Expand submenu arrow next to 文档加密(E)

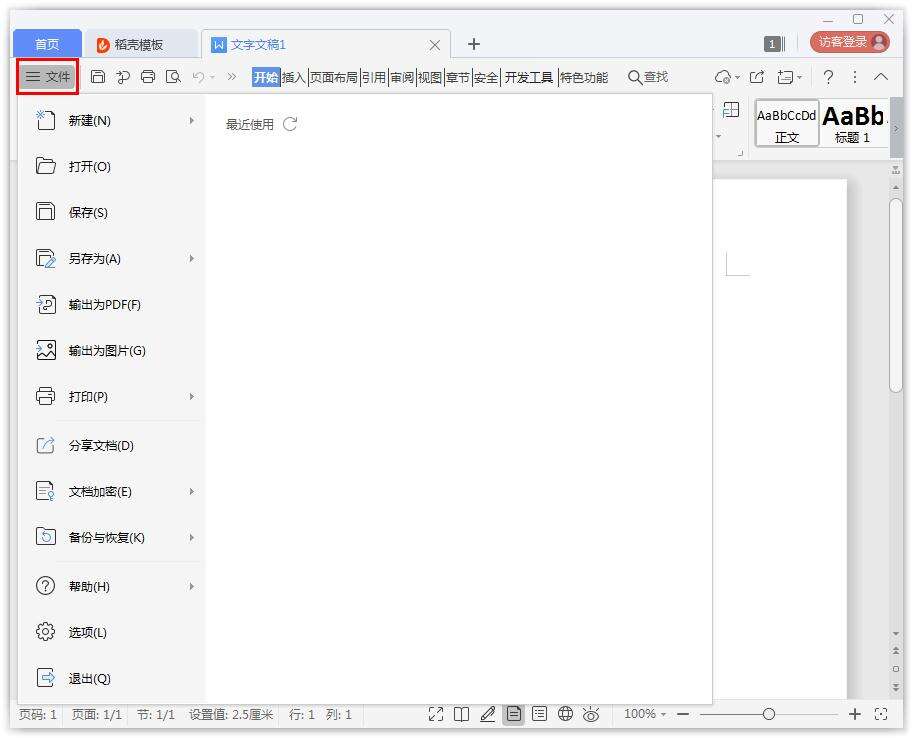coord(192,492)
